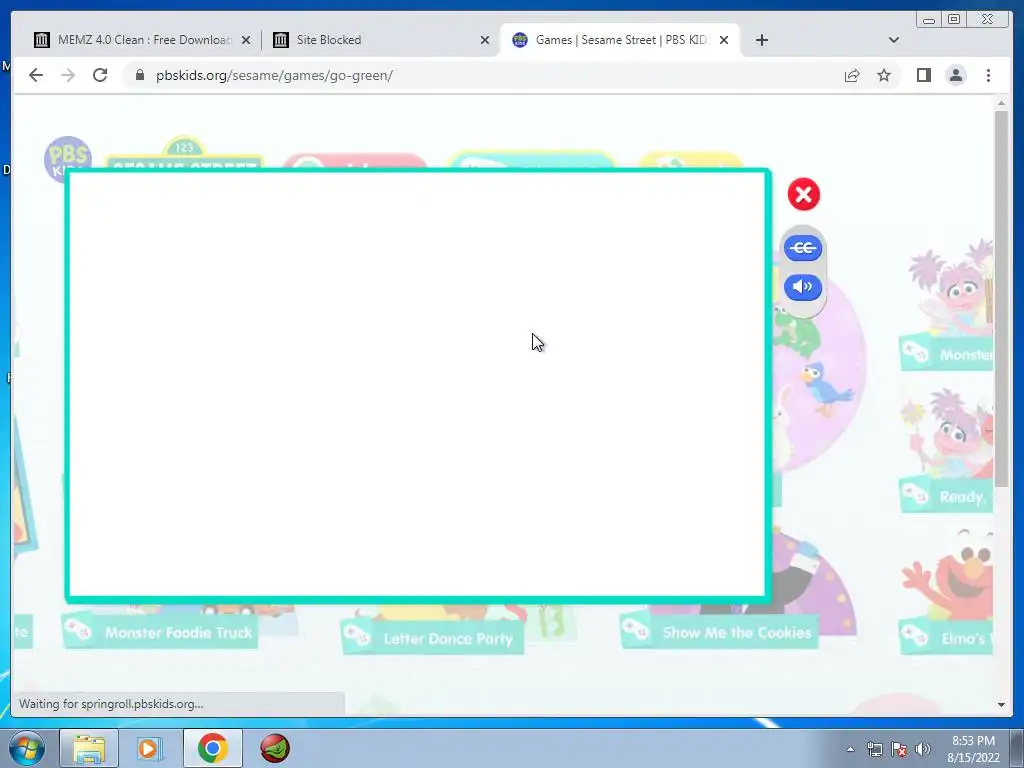This screenshot has height=768, width=1024.
Task: Reload the PBS Kids page
Action: click(x=100, y=75)
